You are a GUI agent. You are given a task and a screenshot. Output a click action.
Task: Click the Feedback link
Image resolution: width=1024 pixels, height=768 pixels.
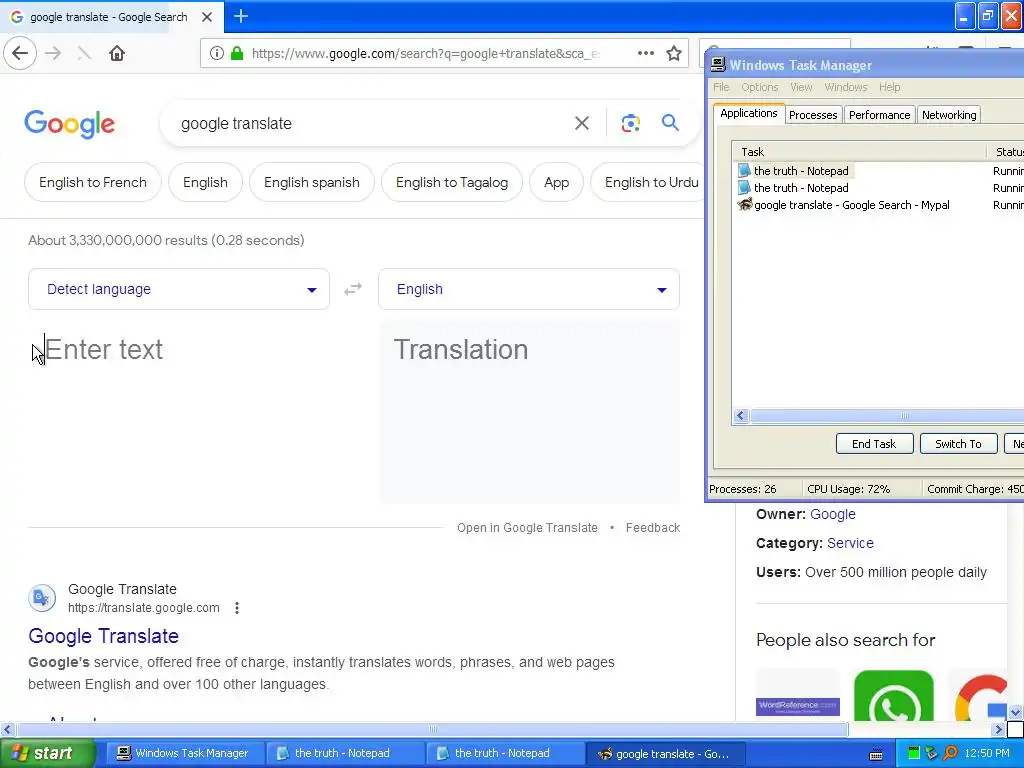(652, 528)
